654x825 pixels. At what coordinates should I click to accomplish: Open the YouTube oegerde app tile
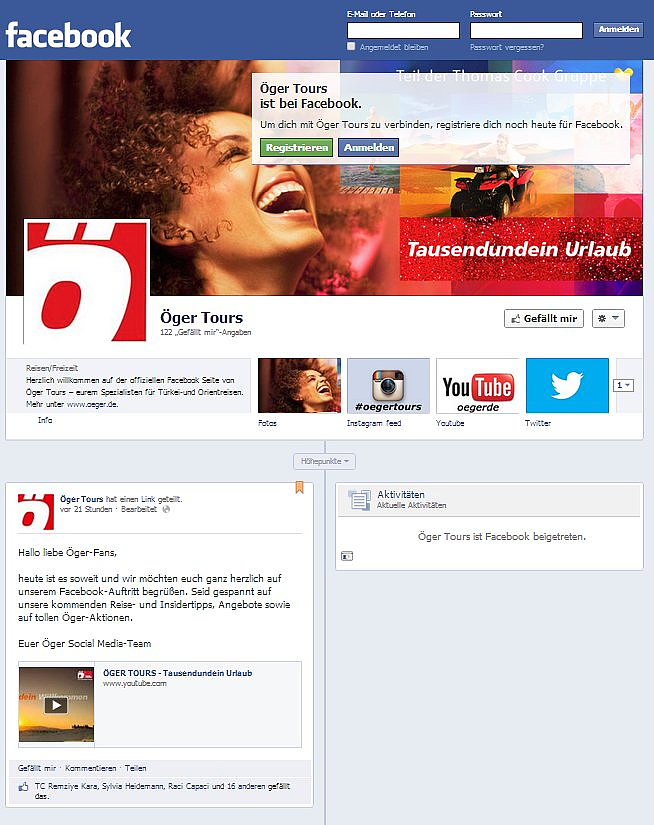click(477, 386)
